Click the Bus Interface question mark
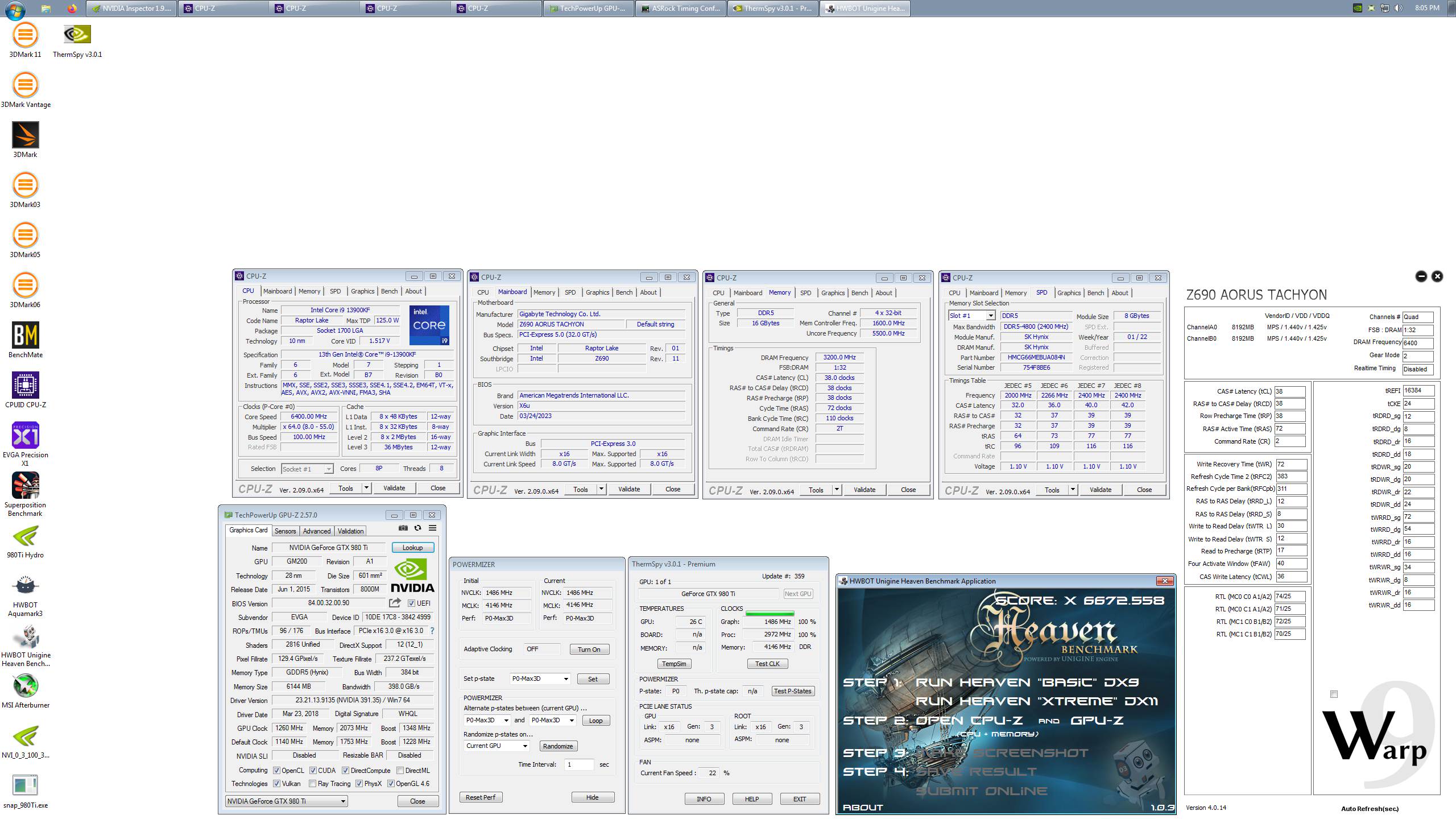 (432, 631)
